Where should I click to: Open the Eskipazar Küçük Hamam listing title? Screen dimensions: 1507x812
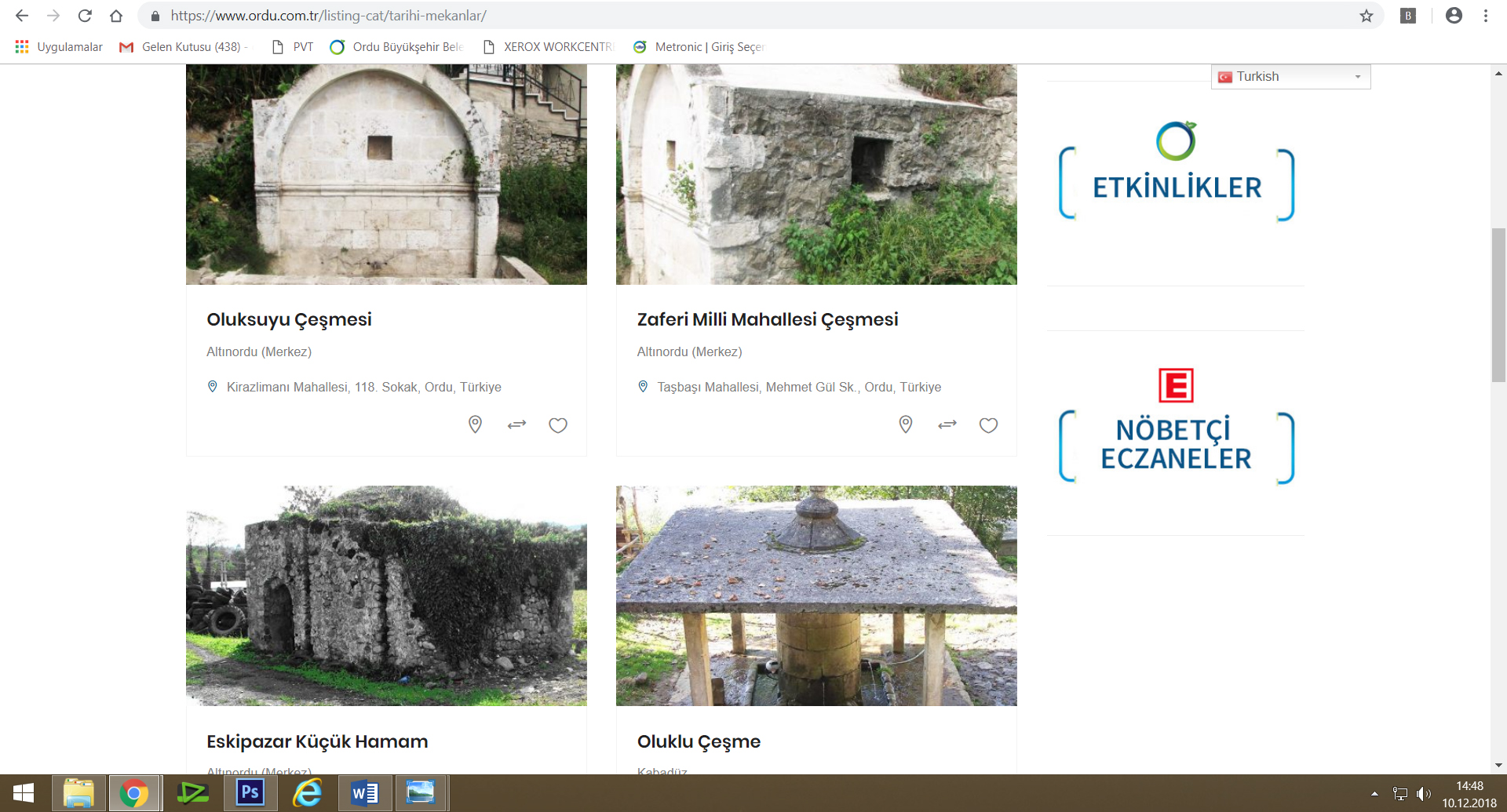[317, 741]
